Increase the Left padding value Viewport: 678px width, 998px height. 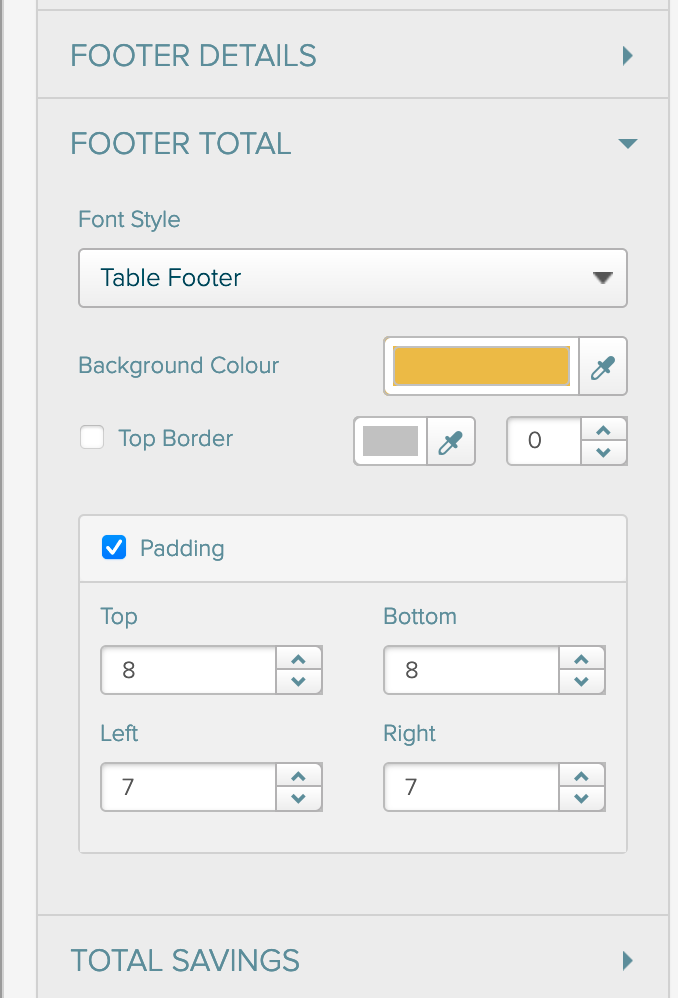click(x=299, y=777)
